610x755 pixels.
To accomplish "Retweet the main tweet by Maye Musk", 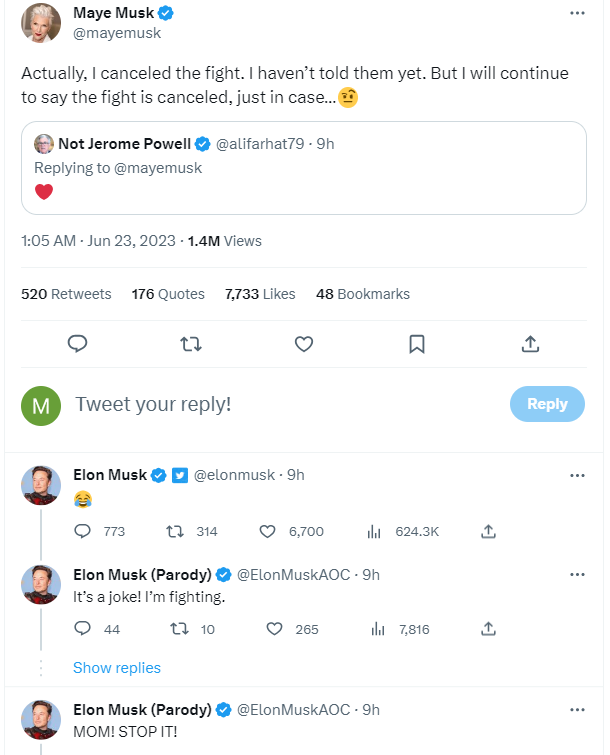I will (x=191, y=344).
